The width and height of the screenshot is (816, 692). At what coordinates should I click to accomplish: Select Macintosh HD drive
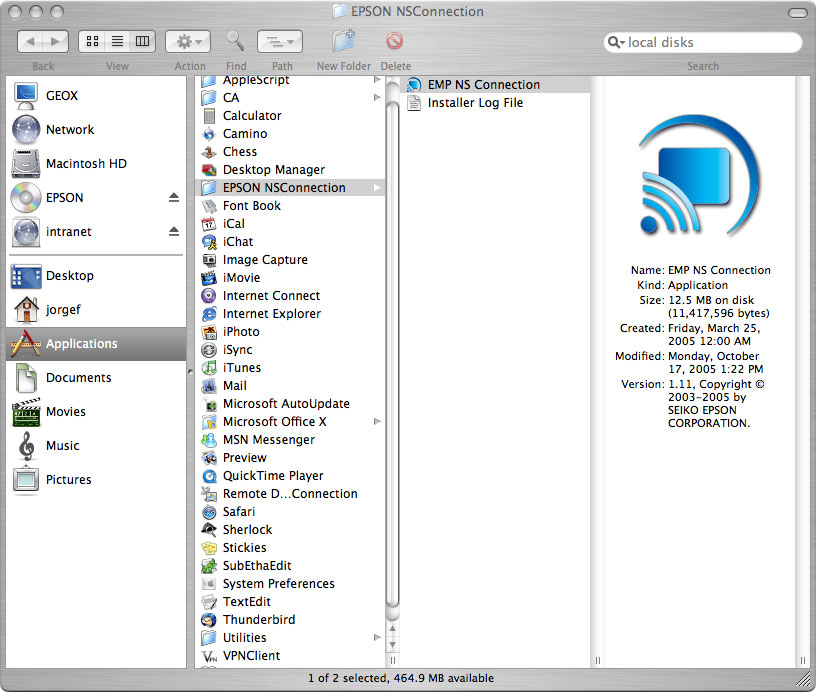[96, 163]
